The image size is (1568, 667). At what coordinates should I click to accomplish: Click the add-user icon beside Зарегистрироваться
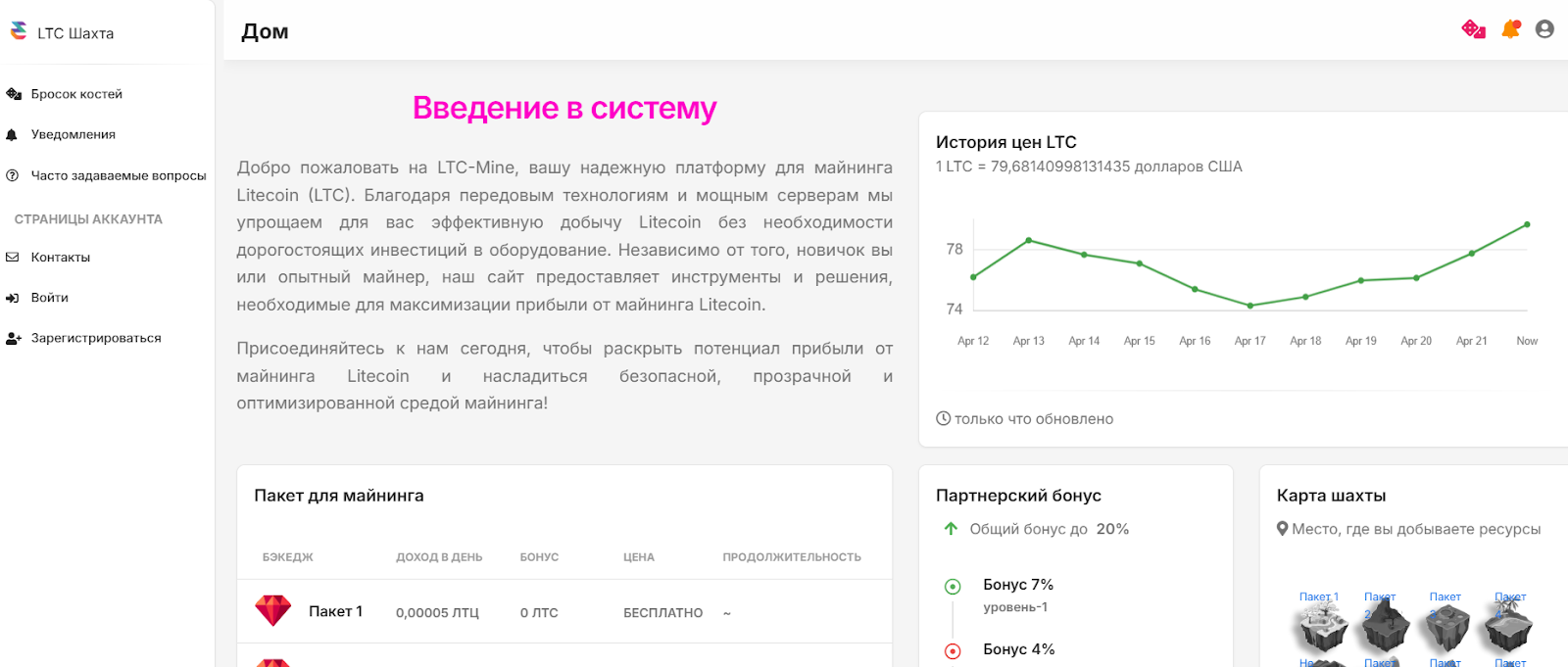(14, 339)
